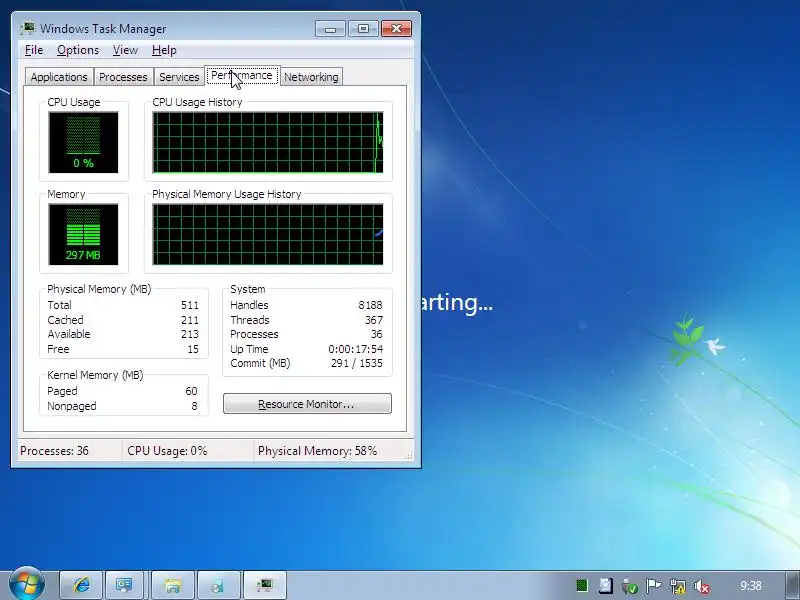This screenshot has width=800, height=600.
Task: Click the network warning tray icon
Action: pyautogui.click(x=678, y=586)
